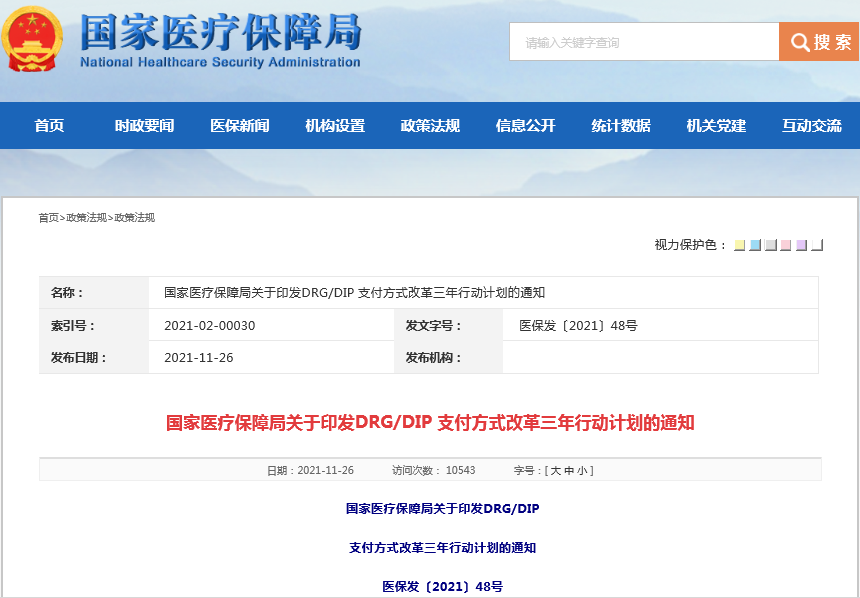Image resolution: width=860 pixels, height=598 pixels.
Task: Click index number 2021-02-00030
Action: click(x=210, y=326)
